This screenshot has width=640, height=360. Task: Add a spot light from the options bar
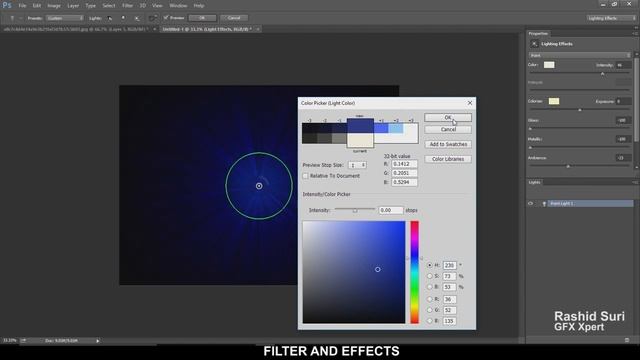point(109,18)
